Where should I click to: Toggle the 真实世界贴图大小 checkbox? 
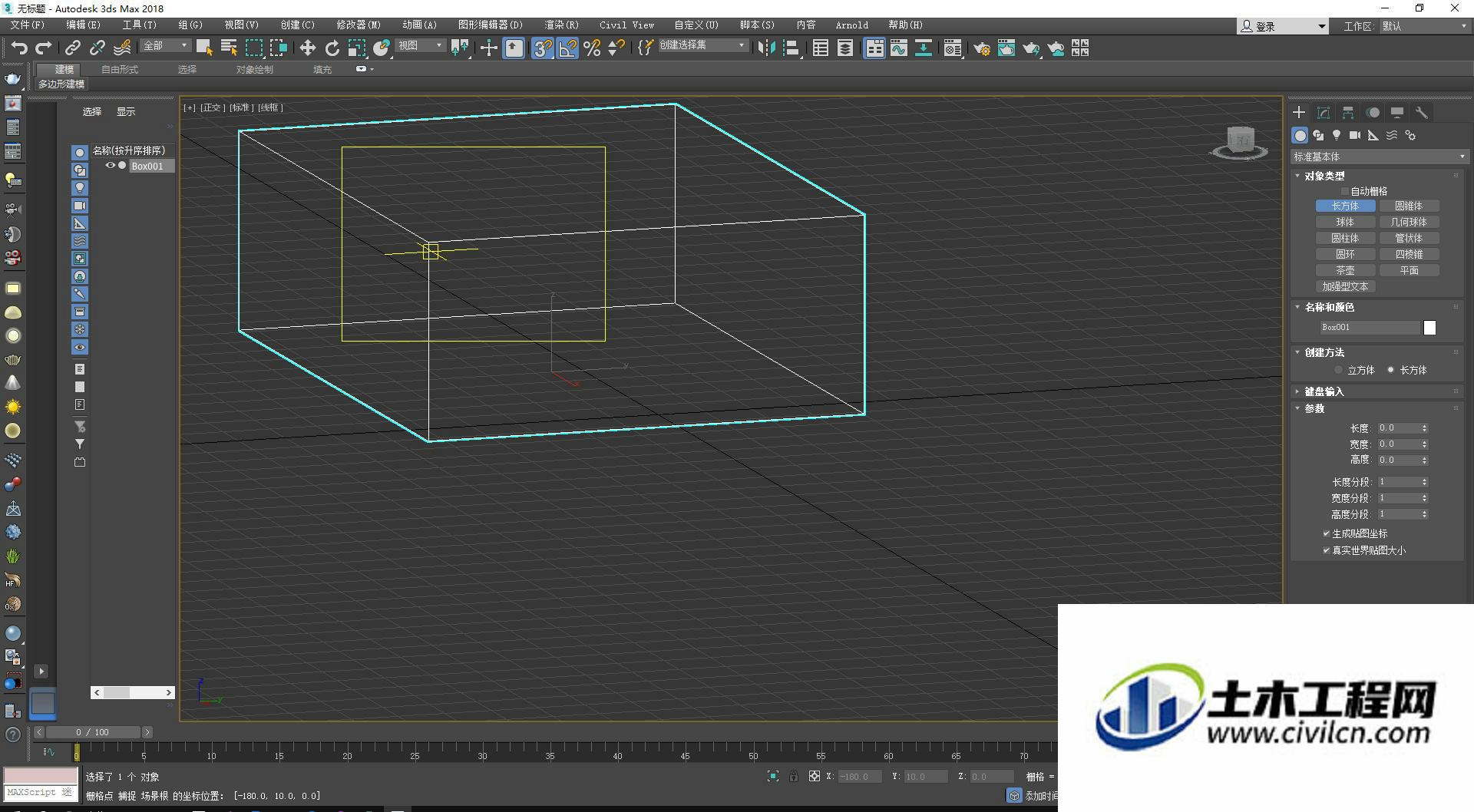[1327, 550]
